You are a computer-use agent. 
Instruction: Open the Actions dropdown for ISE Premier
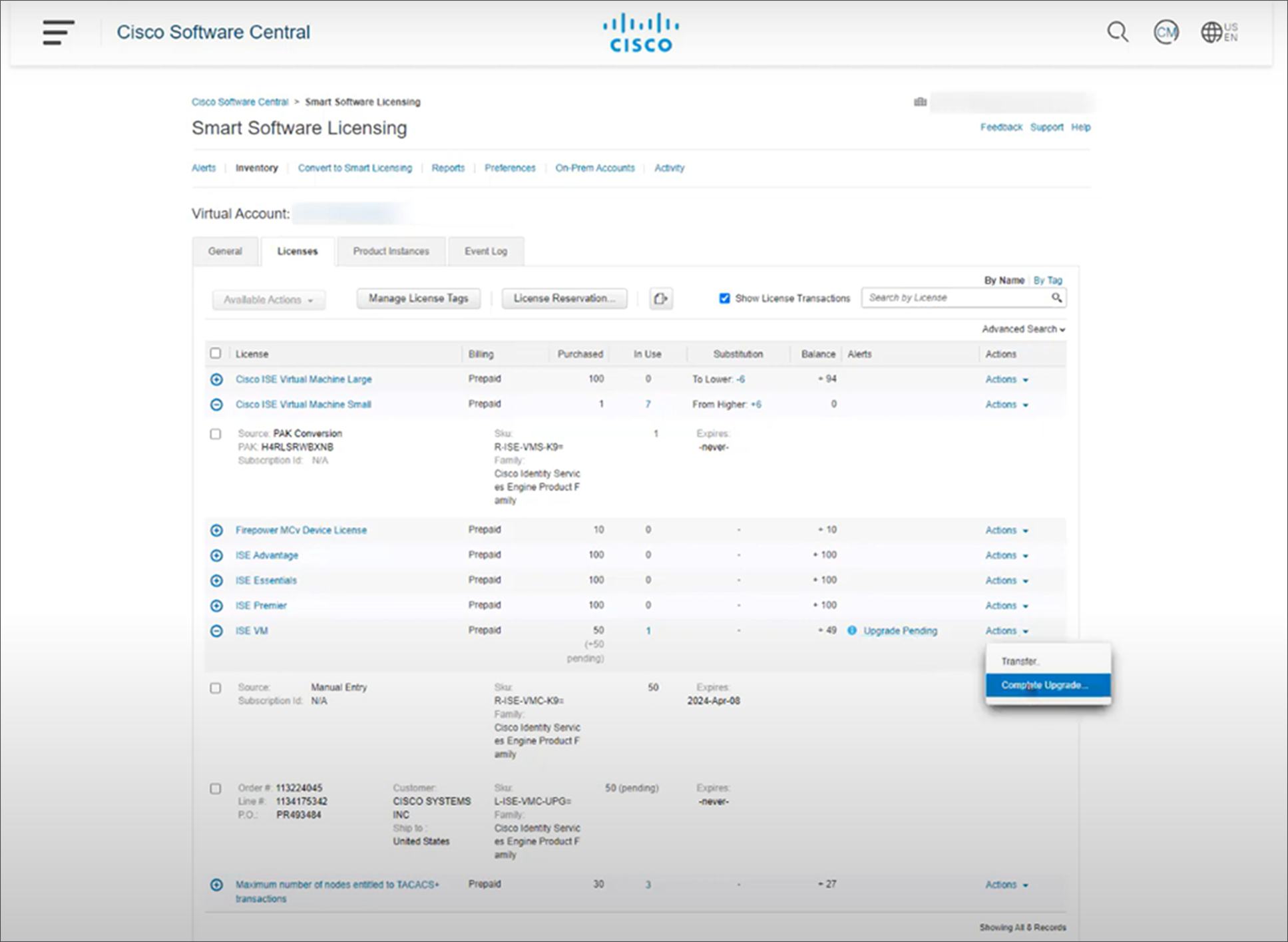pos(1006,606)
